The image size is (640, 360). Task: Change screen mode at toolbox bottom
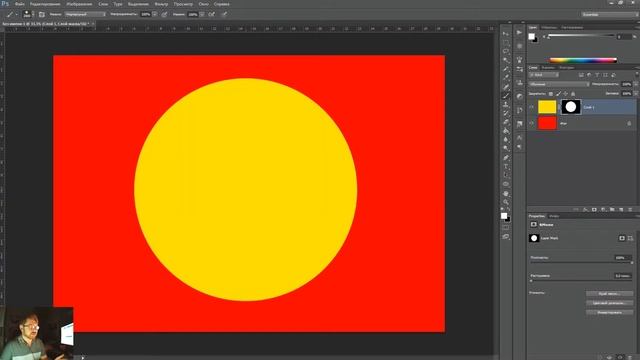[506, 237]
